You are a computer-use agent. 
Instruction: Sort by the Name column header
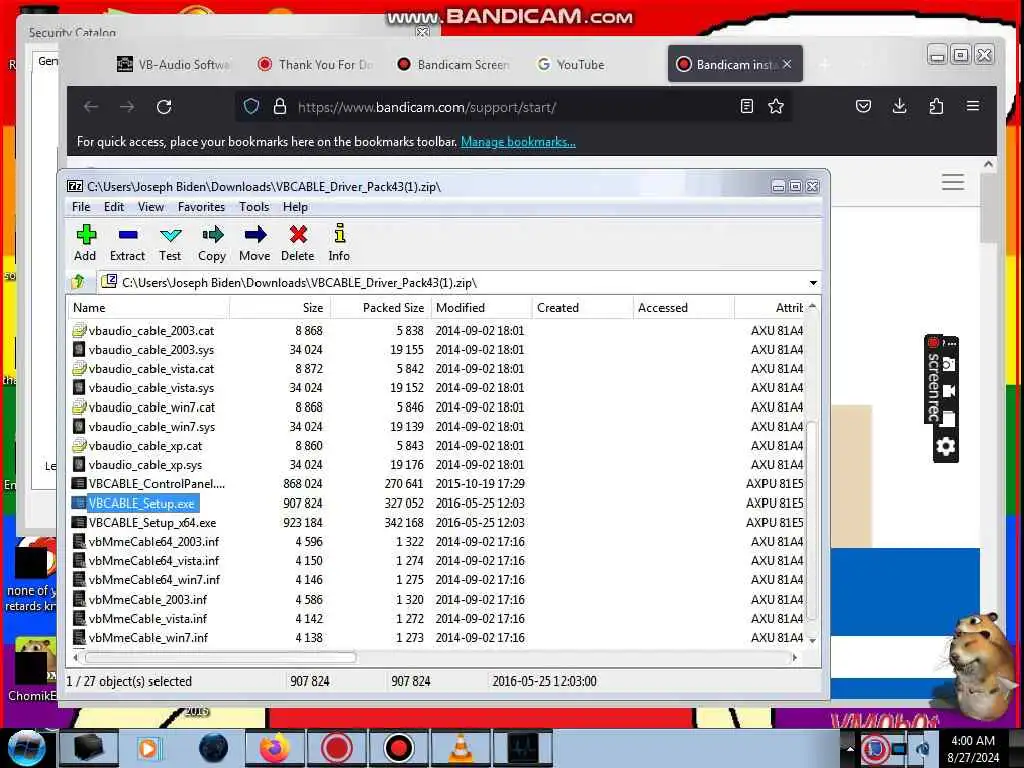(148, 308)
